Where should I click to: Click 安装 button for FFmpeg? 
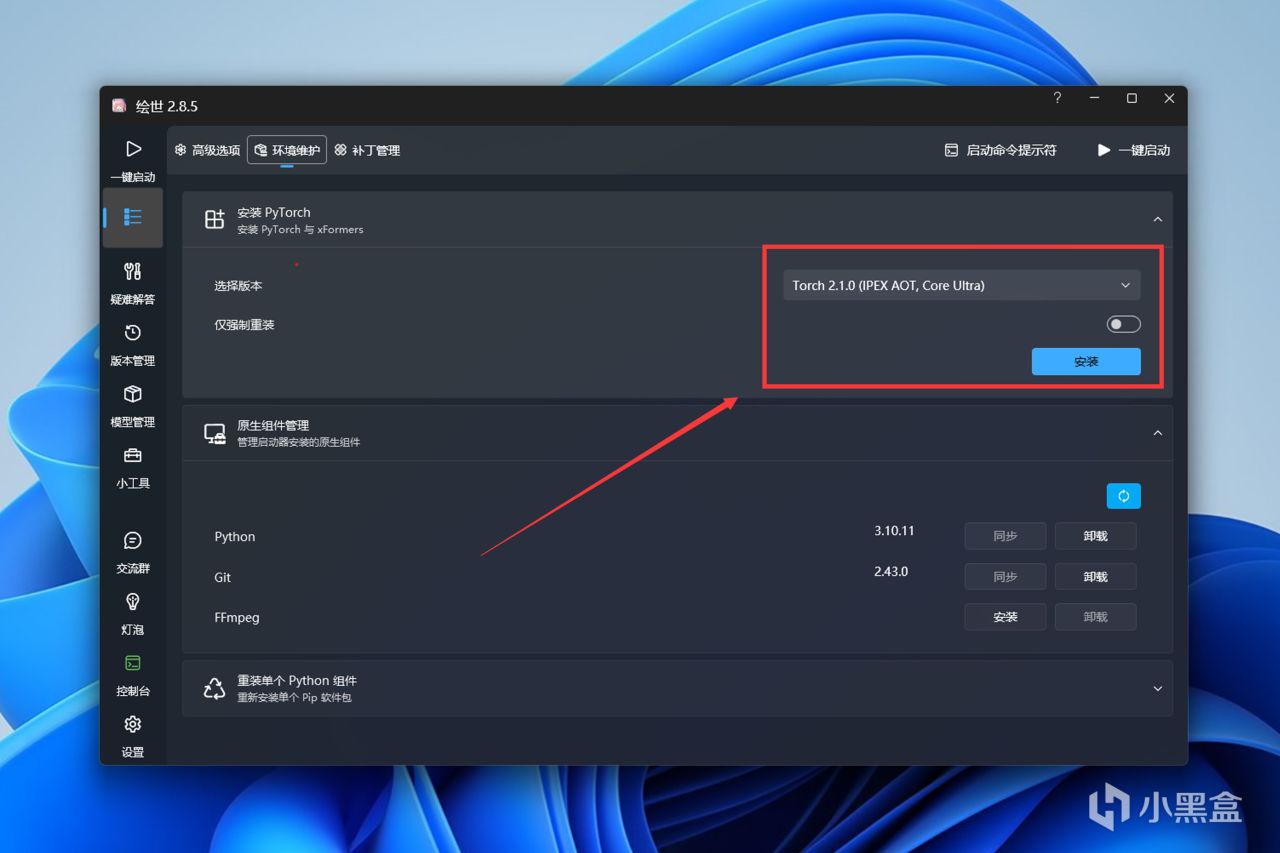[1005, 617]
